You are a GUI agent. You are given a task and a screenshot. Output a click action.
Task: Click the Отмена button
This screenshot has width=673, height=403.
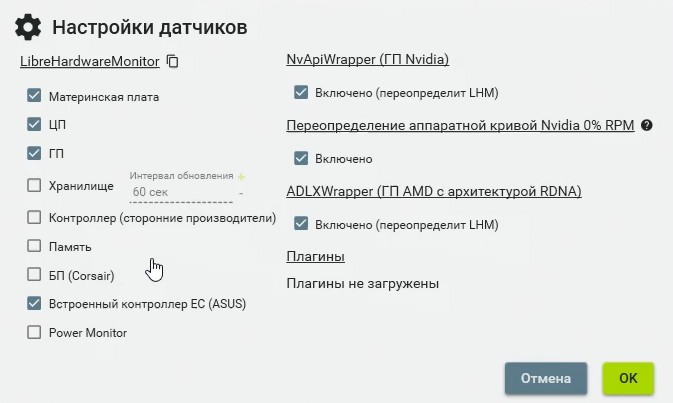click(546, 378)
